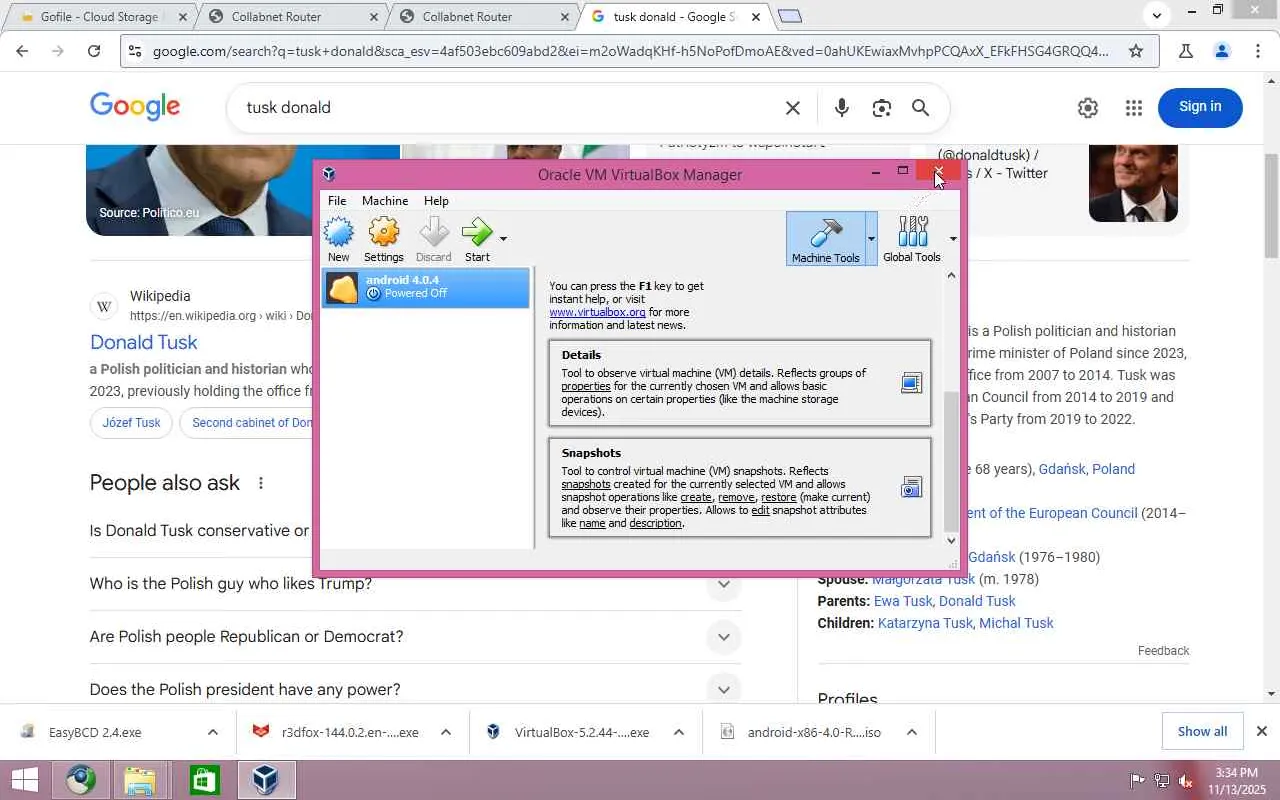Open File Explorer from the taskbar
Screen dimensions: 1280x800
tap(140, 780)
